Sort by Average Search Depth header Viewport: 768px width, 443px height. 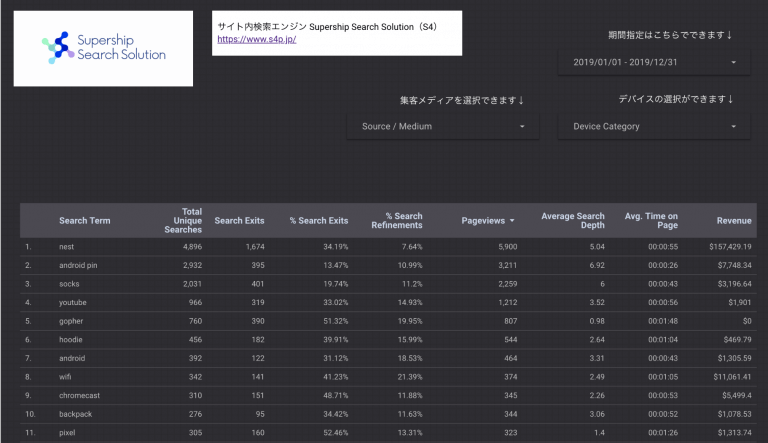(573, 221)
